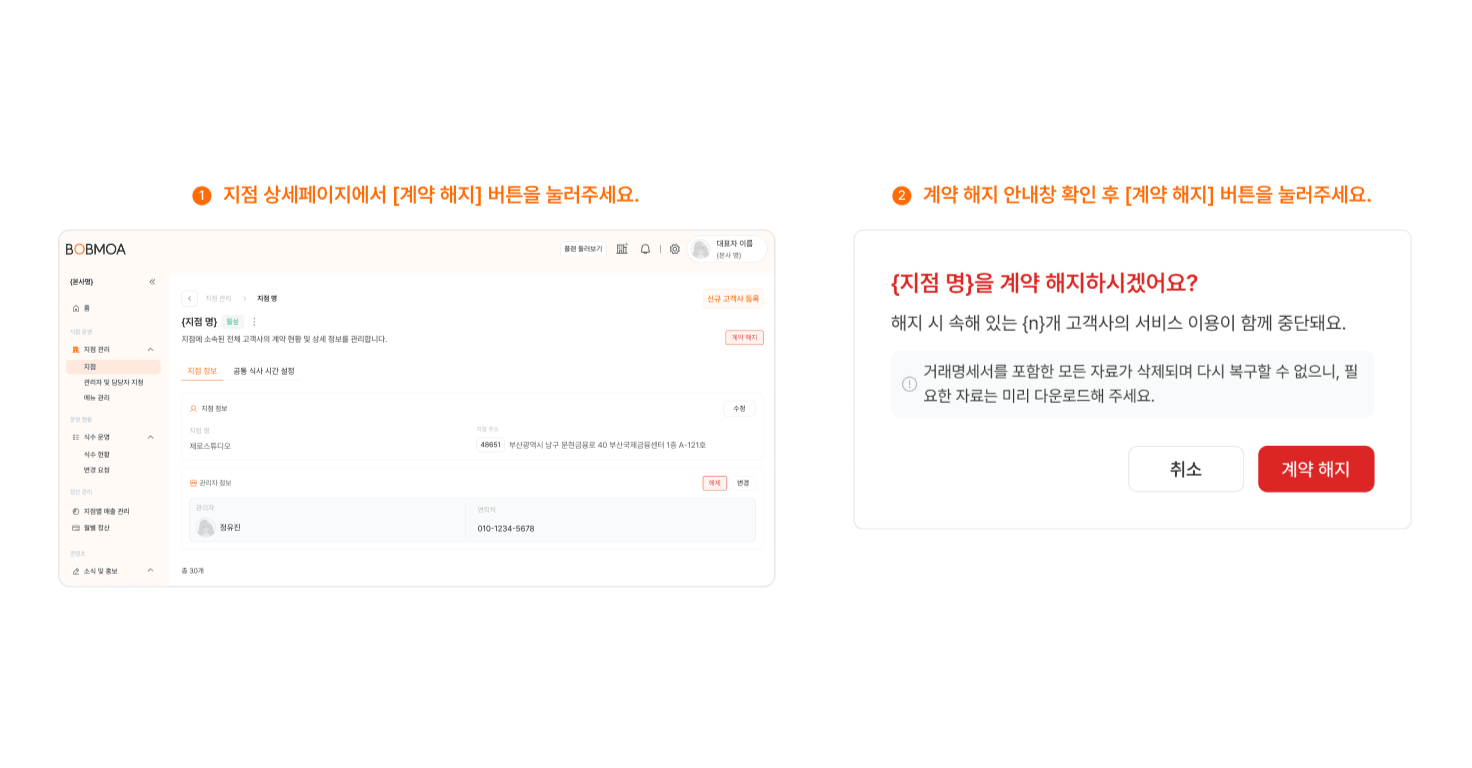Screen dimensions: 1472x768
Task: Click the 신규 고객사 등록 button
Action: point(733,298)
